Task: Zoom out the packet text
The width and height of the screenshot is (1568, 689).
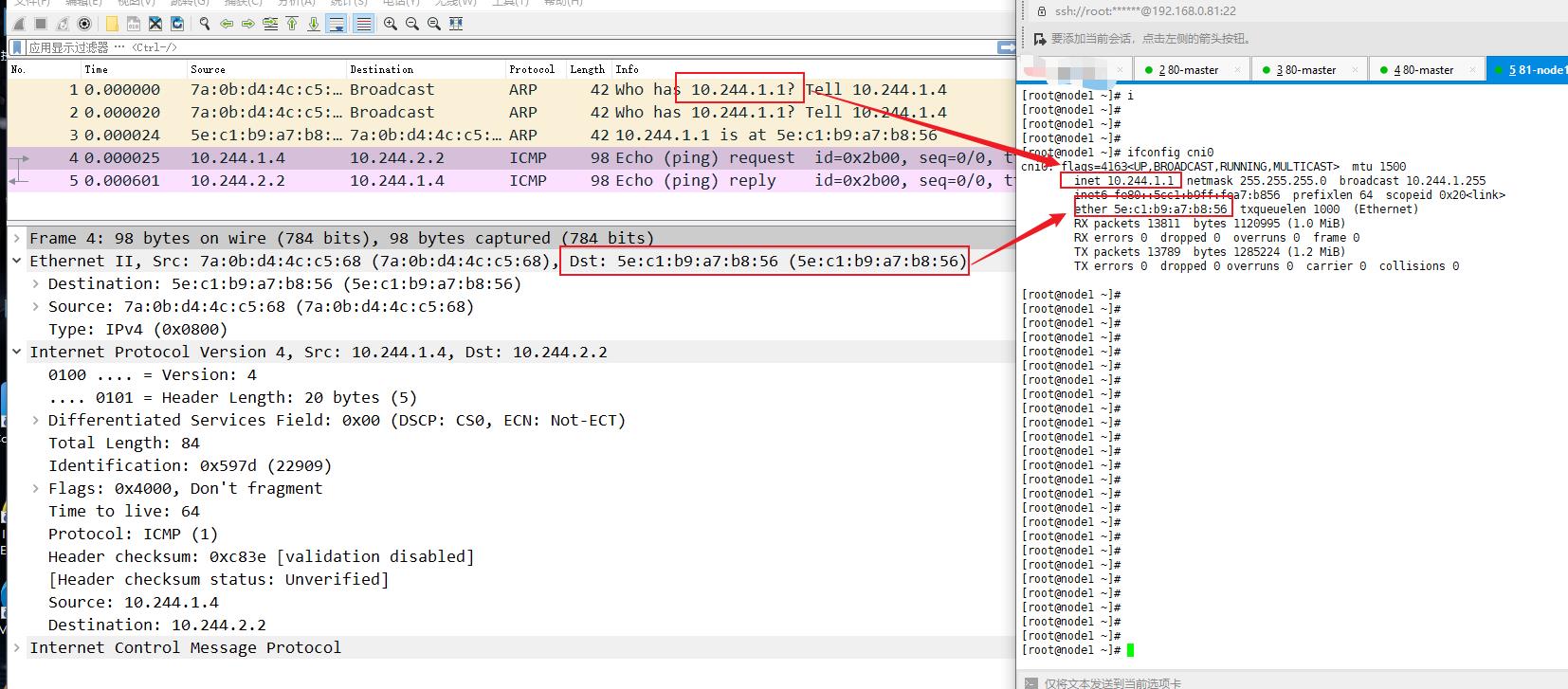Action: click(411, 24)
